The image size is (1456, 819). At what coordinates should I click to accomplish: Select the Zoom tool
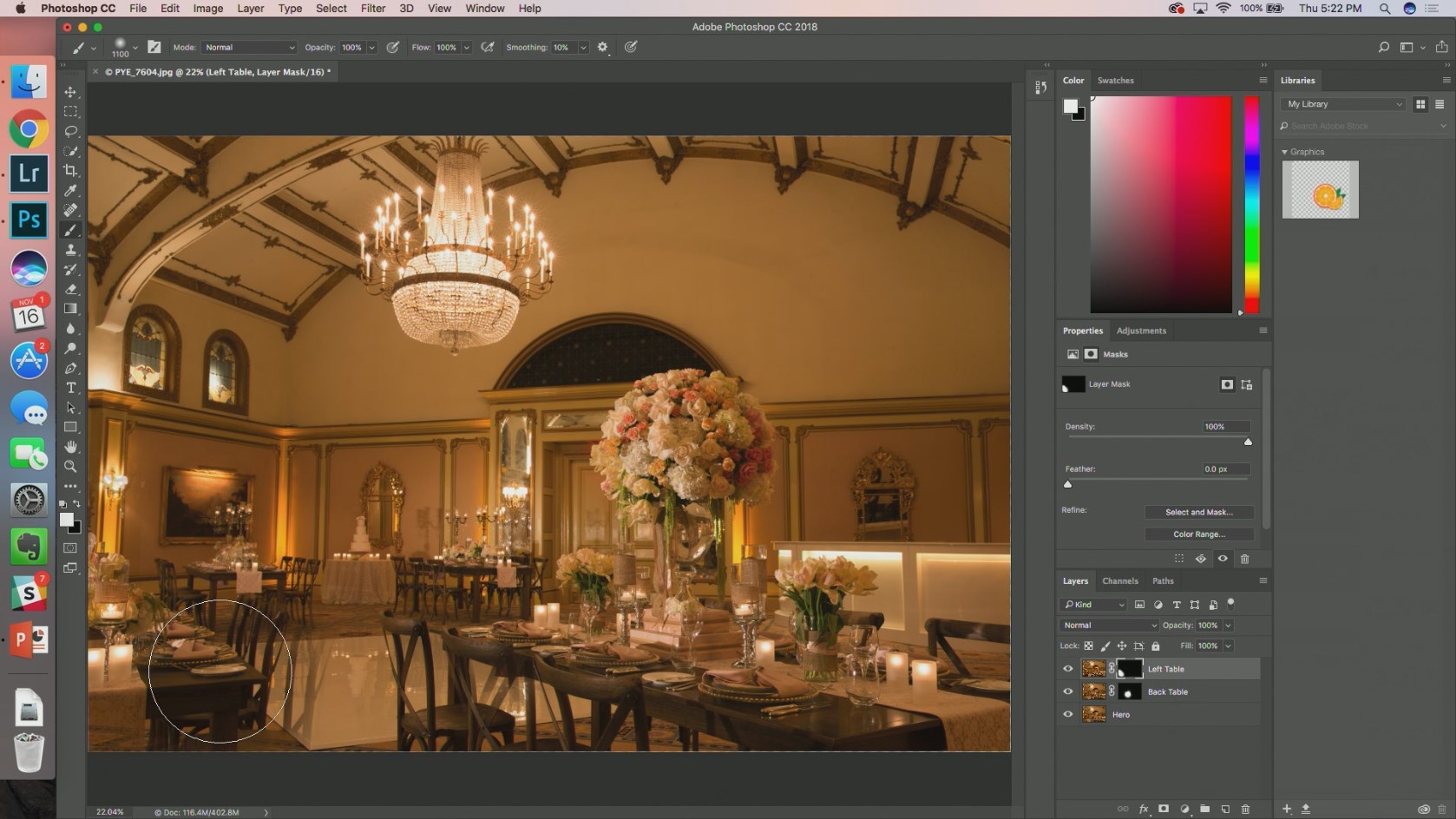point(71,467)
